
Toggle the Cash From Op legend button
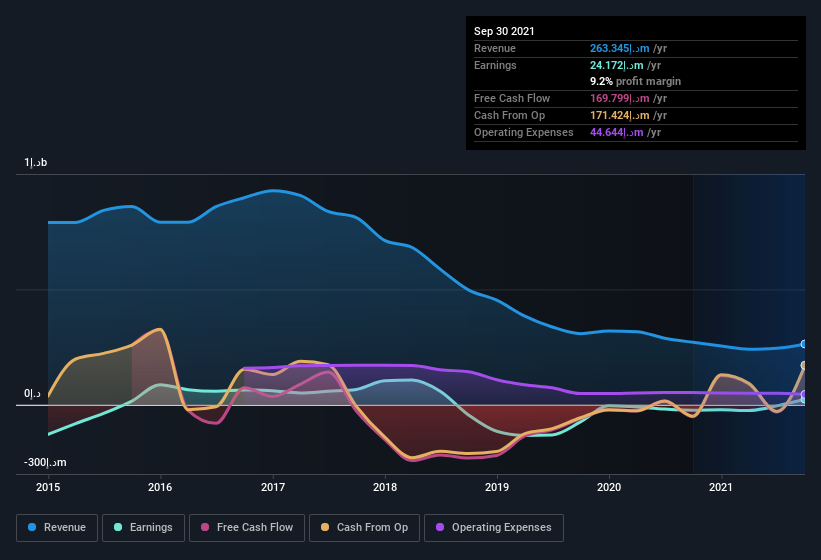364,528
